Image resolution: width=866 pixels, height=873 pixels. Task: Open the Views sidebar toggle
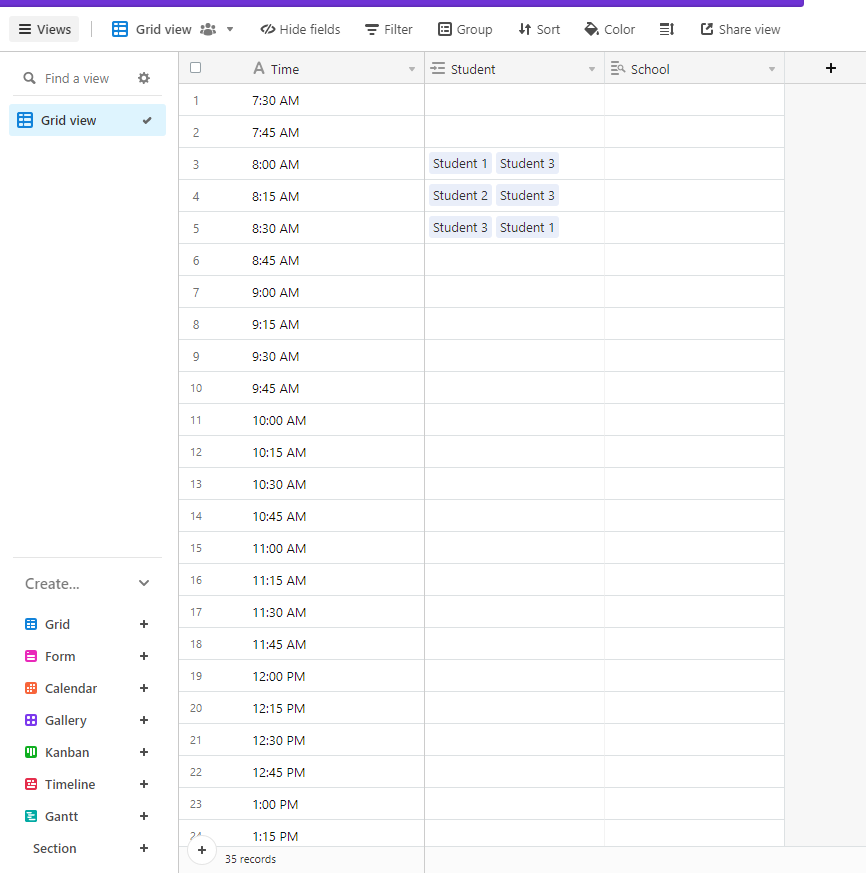pyautogui.click(x=44, y=30)
